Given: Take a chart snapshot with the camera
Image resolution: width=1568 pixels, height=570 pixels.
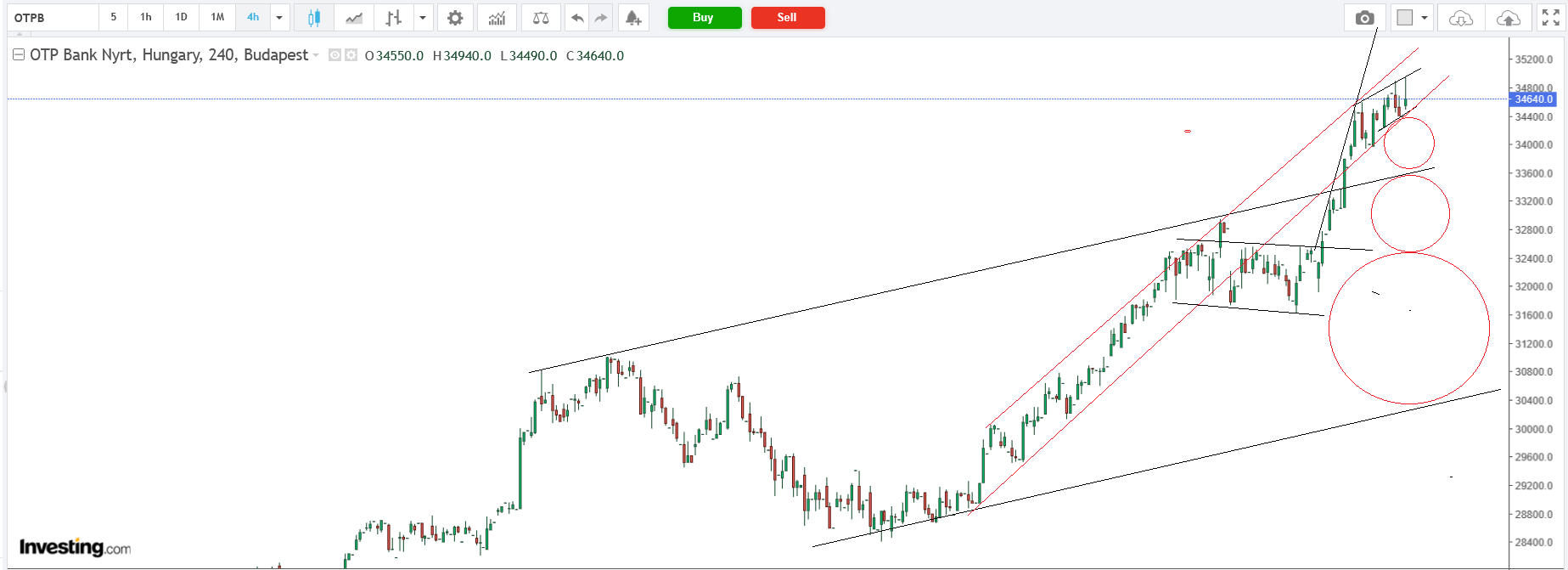Looking at the screenshot, I should click(x=1364, y=18).
